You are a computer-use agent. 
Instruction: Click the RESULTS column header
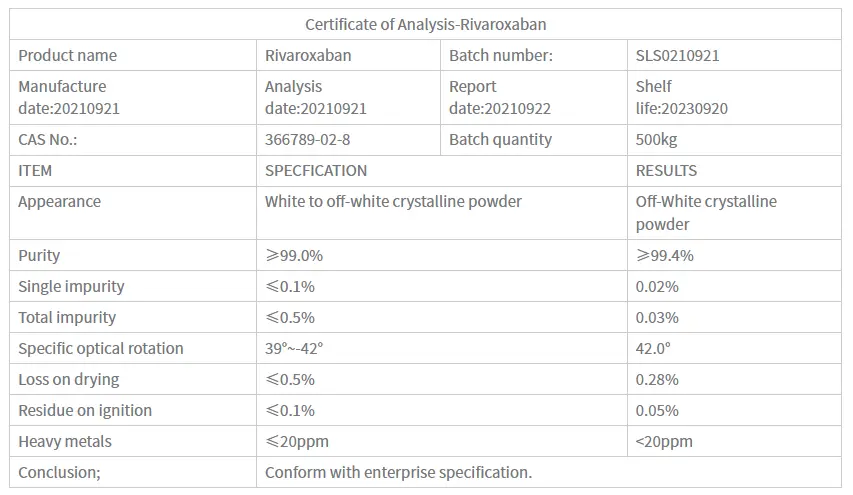pyautogui.click(x=666, y=171)
